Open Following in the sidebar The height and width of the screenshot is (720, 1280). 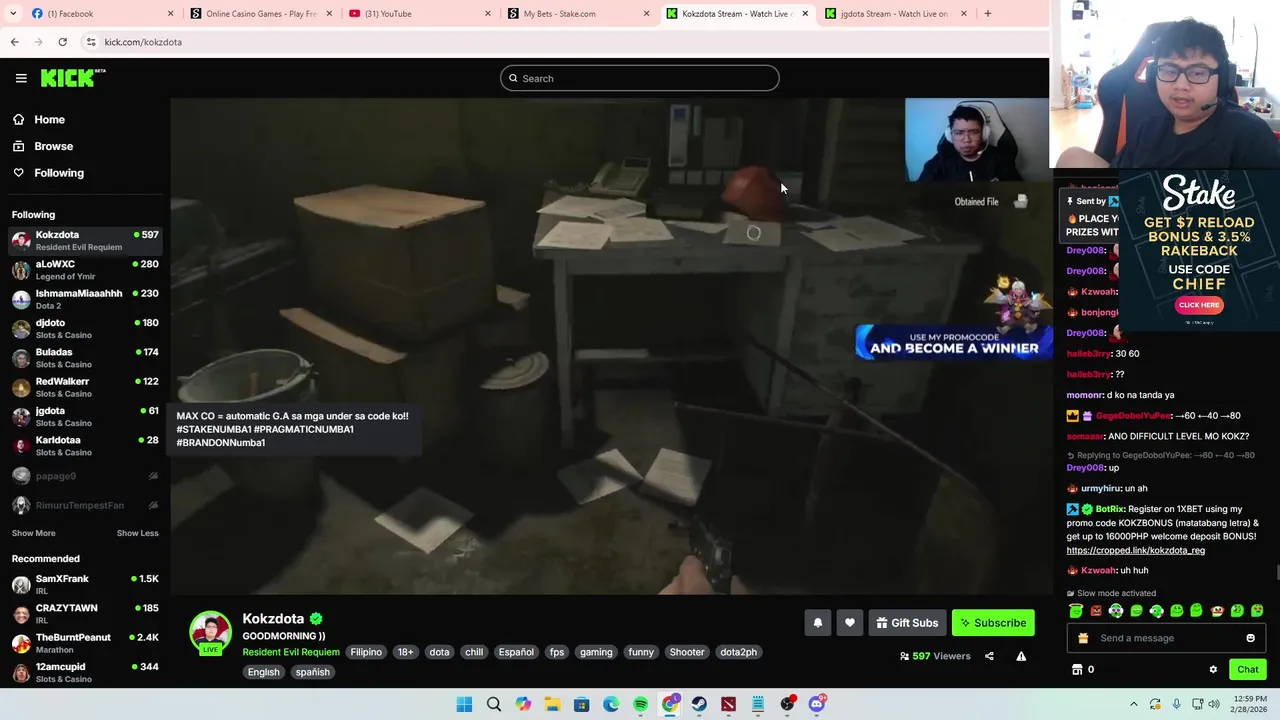pos(59,173)
